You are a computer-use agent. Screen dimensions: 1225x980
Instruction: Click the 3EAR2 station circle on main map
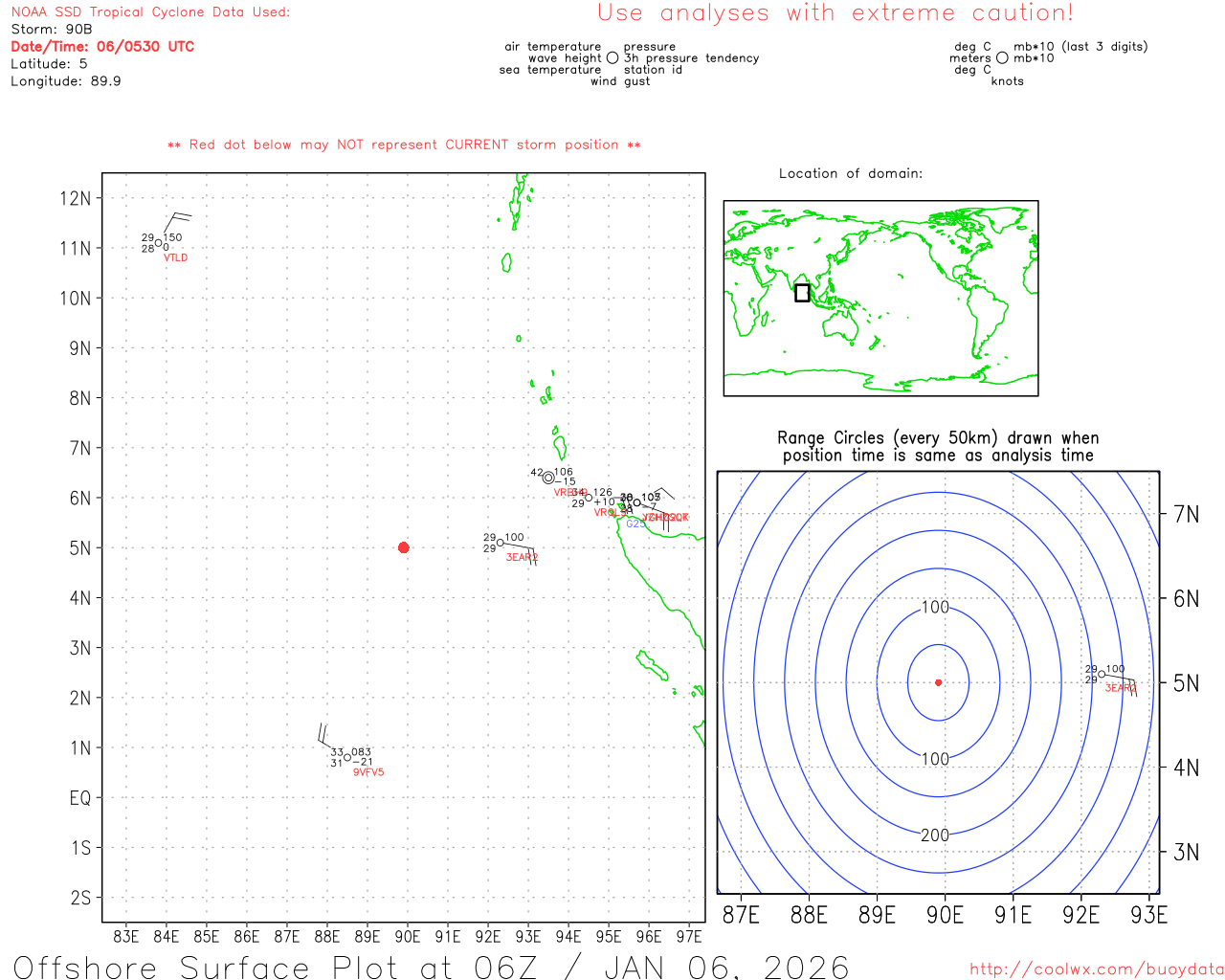pos(500,543)
